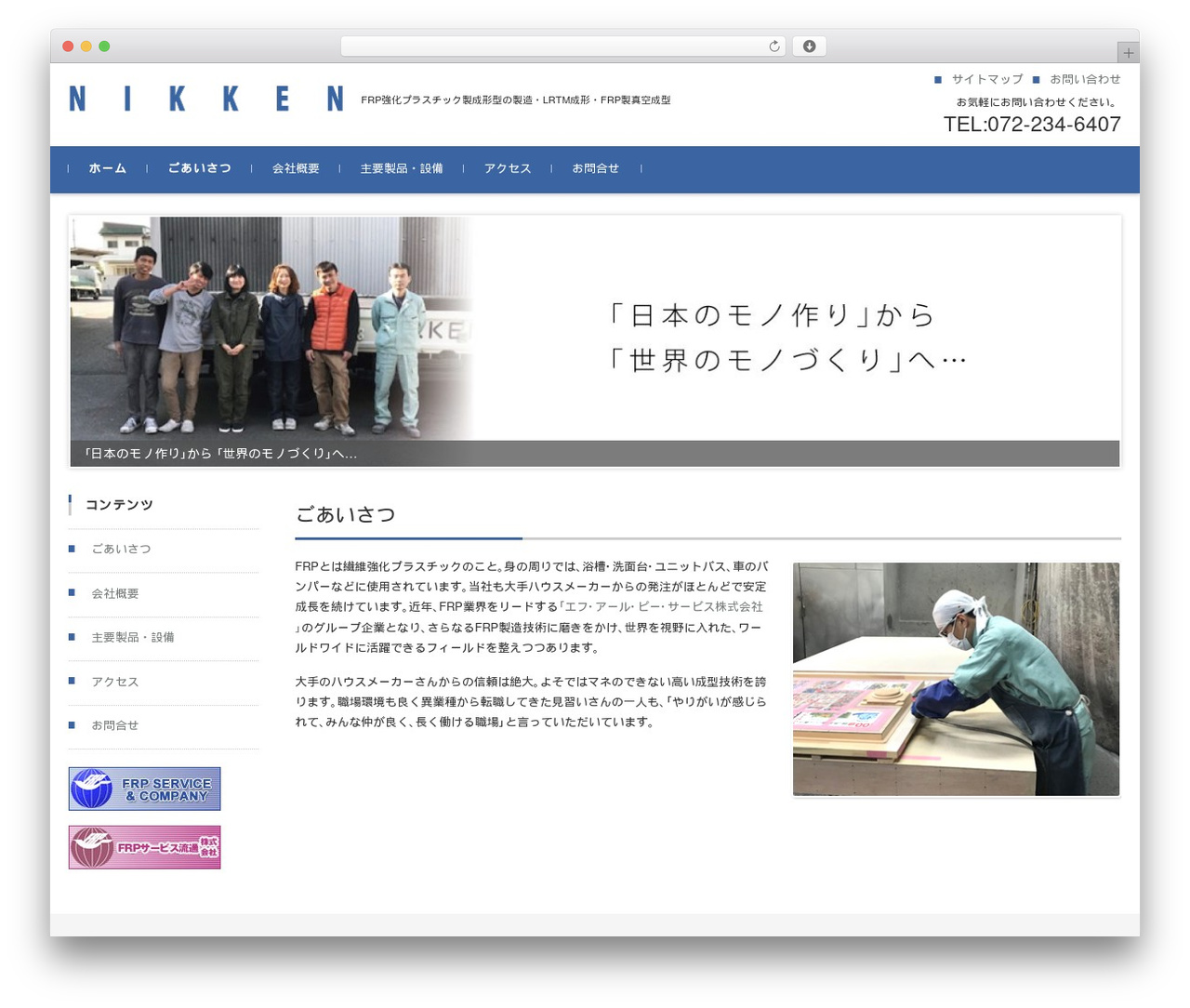1190x1008 pixels.
Task: Open お問い合わせ link in top header
Action: point(1085,79)
